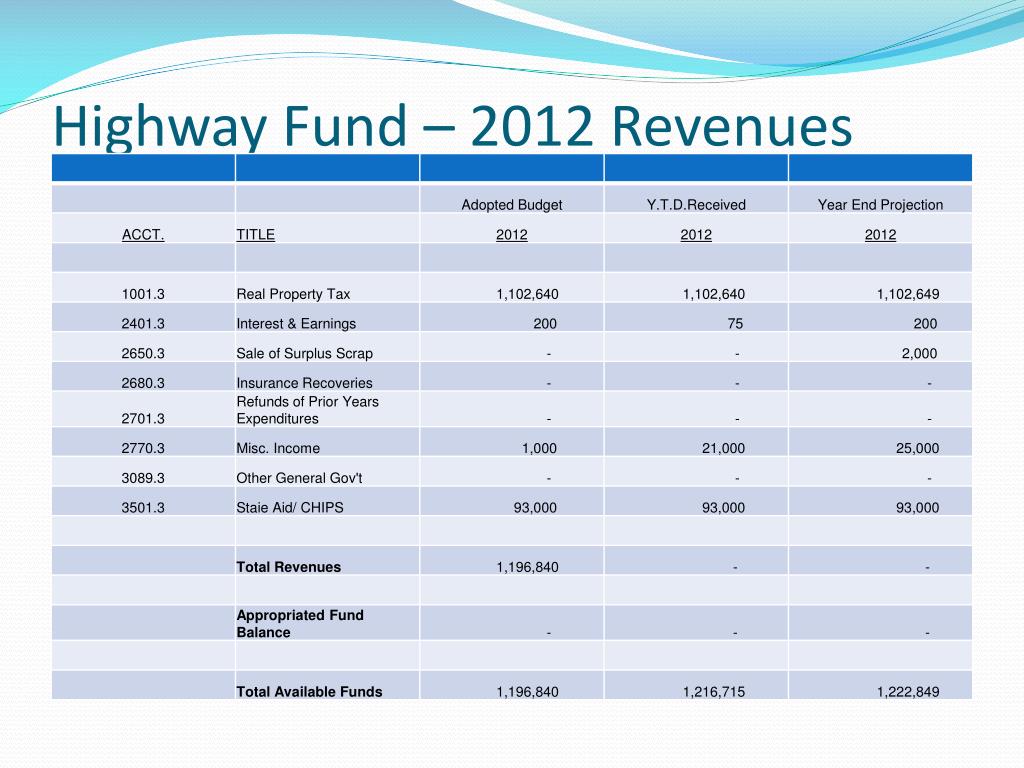Select the Sale of Surplus Scrap title
The image size is (1024, 768).
point(304,353)
